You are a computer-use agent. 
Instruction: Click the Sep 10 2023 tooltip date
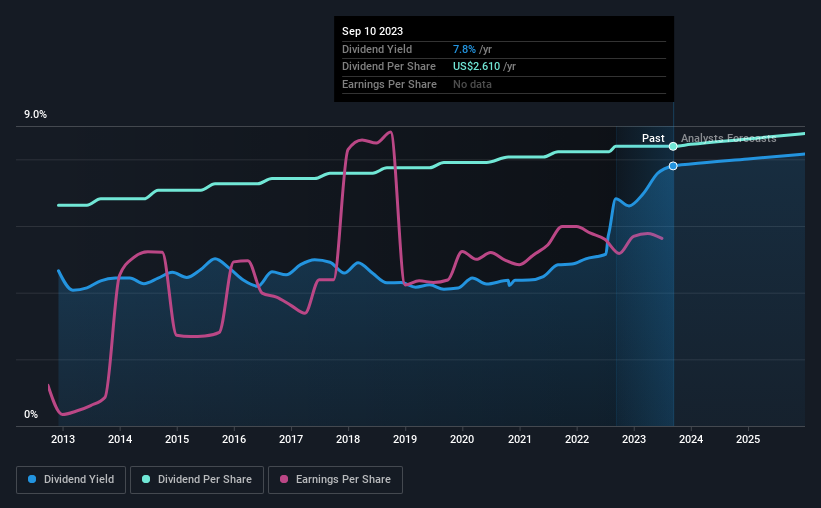tap(372, 31)
